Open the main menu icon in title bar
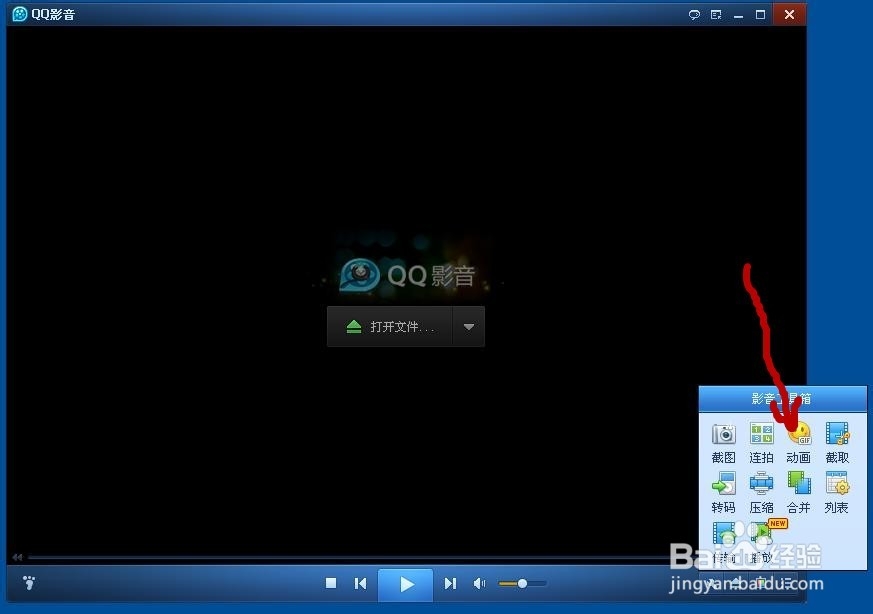 [716, 14]
